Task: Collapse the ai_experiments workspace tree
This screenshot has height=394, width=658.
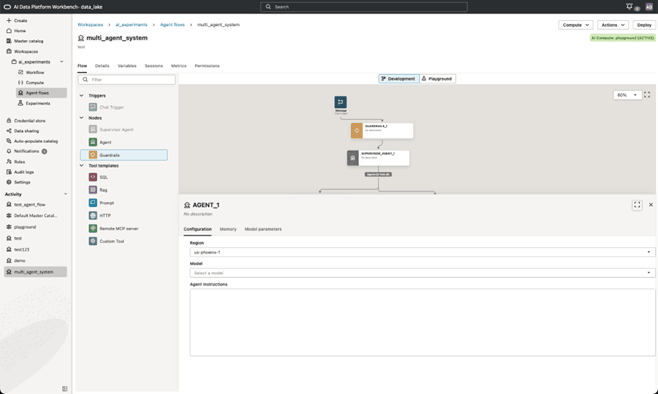Action: 62,62
